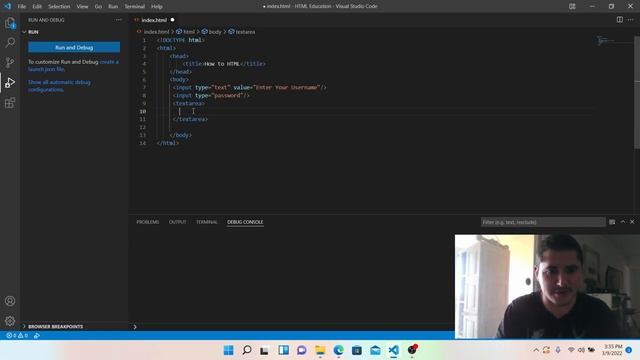Open Task View on the taskbar
The width and height of the screenshot is (640, 360).
tap(264, 350)
